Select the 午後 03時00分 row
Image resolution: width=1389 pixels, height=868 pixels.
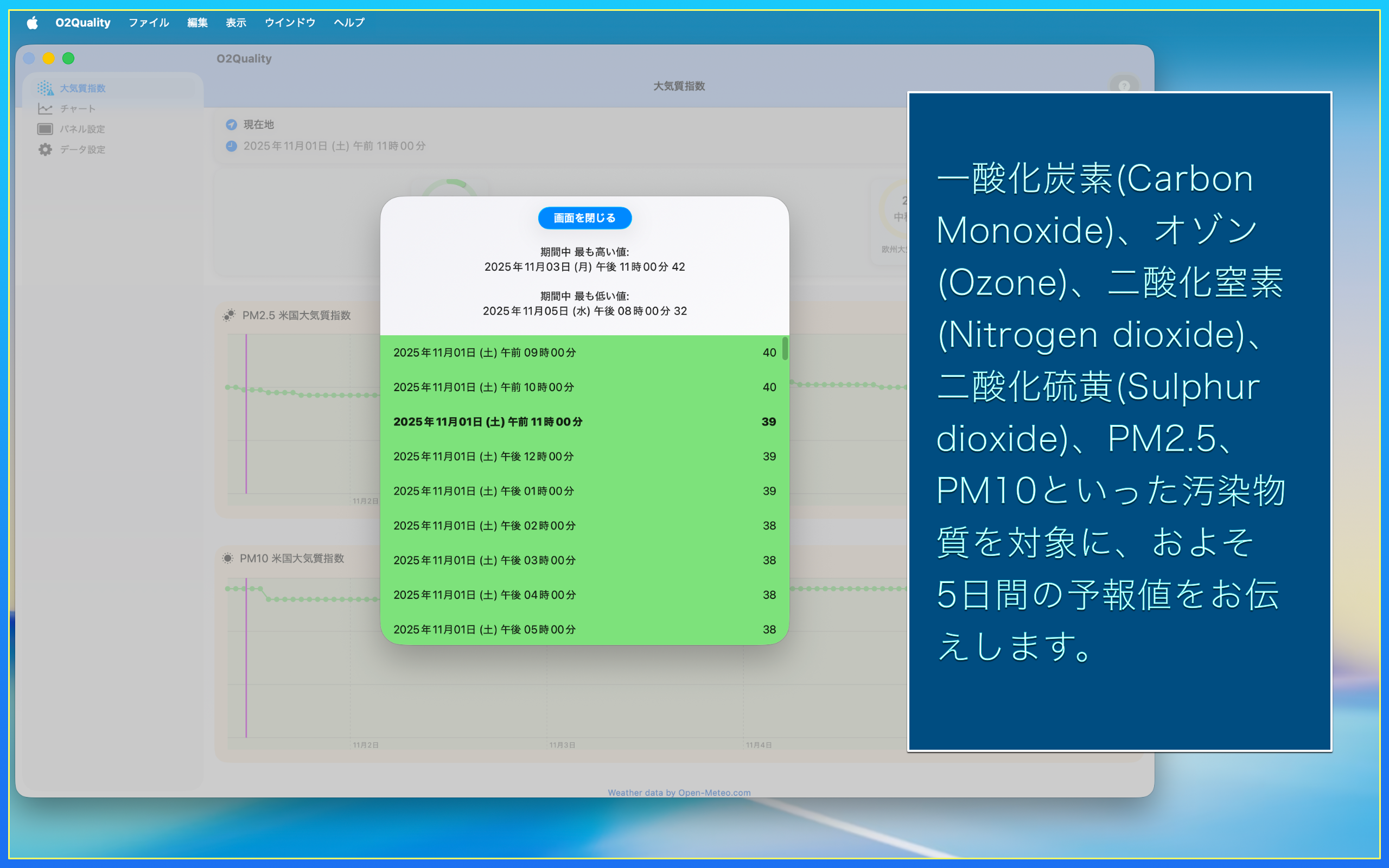(584, 560)
